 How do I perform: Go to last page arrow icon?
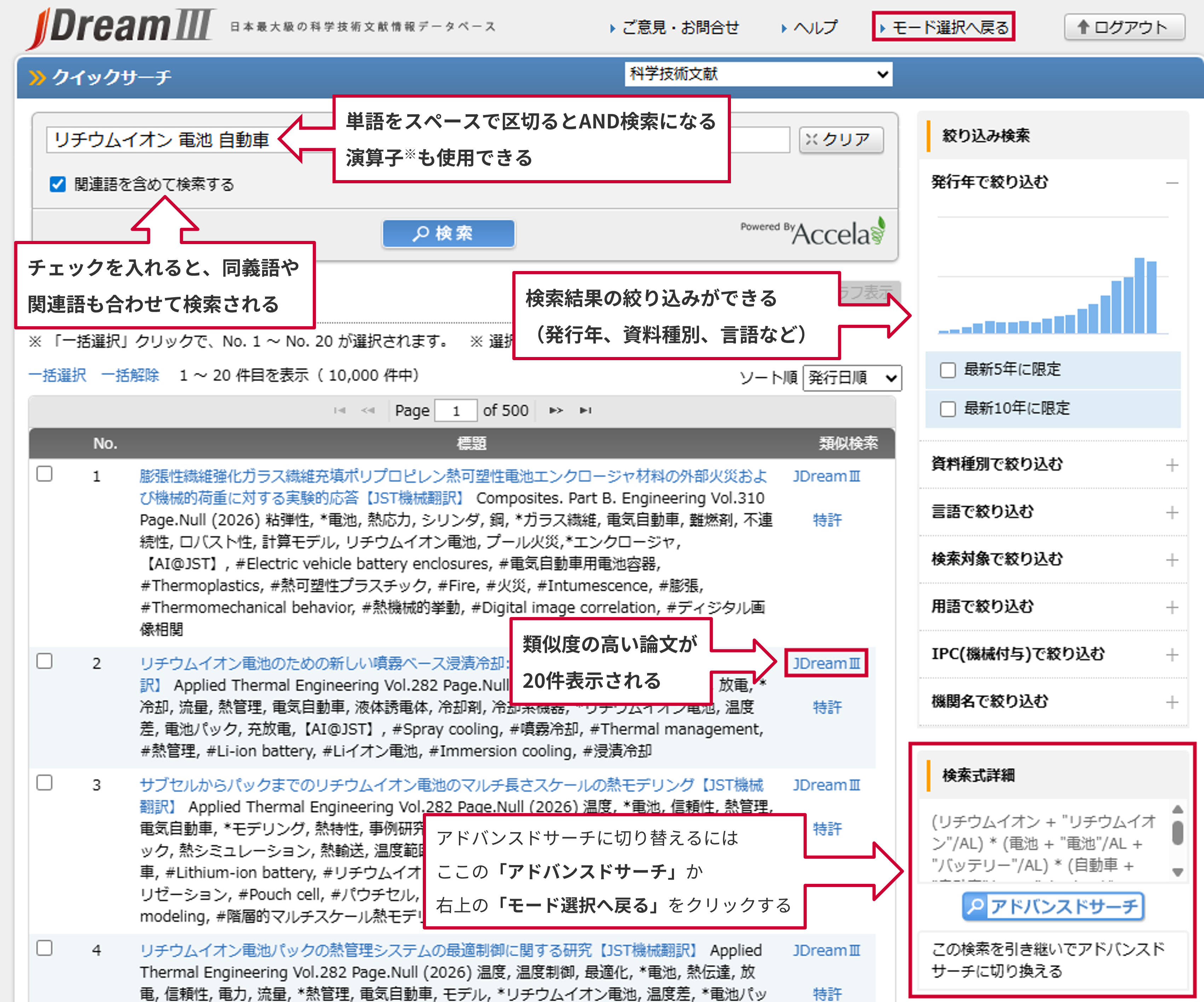coord(586,410)
